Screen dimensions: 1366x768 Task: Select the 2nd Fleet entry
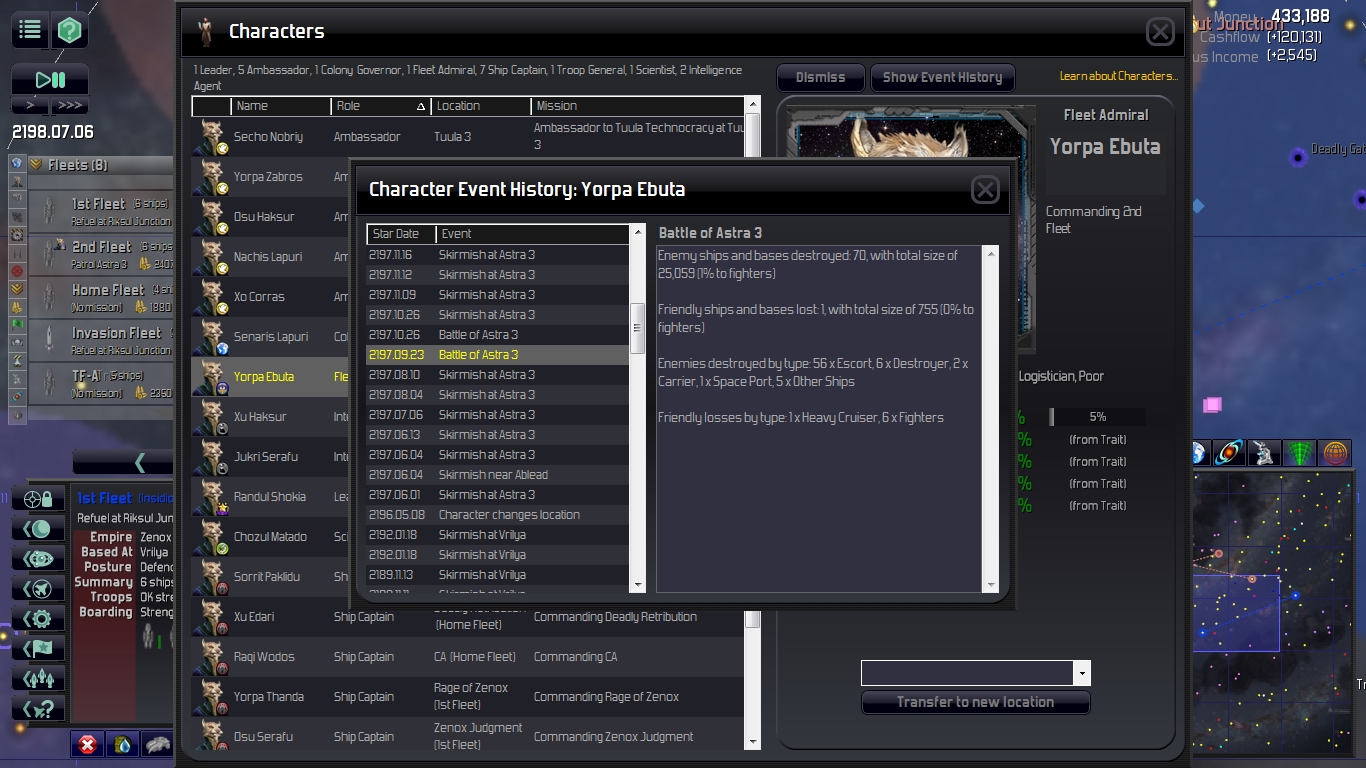click(x=101, y=255)
